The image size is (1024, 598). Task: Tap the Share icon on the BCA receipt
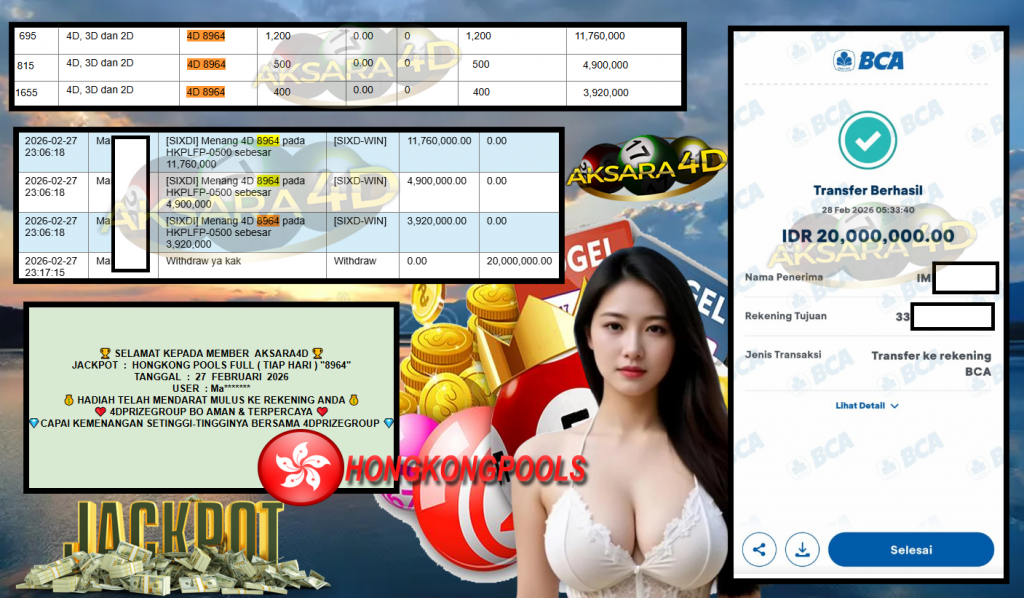(x=759, y=549)
